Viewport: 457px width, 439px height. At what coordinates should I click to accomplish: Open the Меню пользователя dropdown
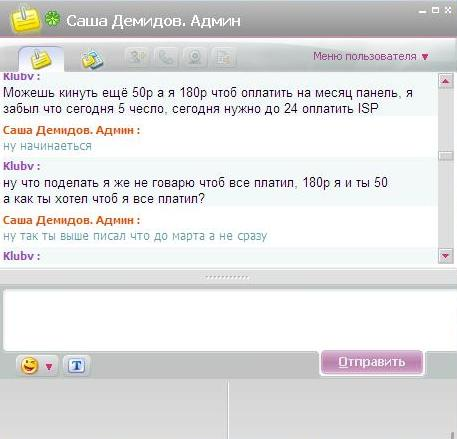tap(370, 56)
